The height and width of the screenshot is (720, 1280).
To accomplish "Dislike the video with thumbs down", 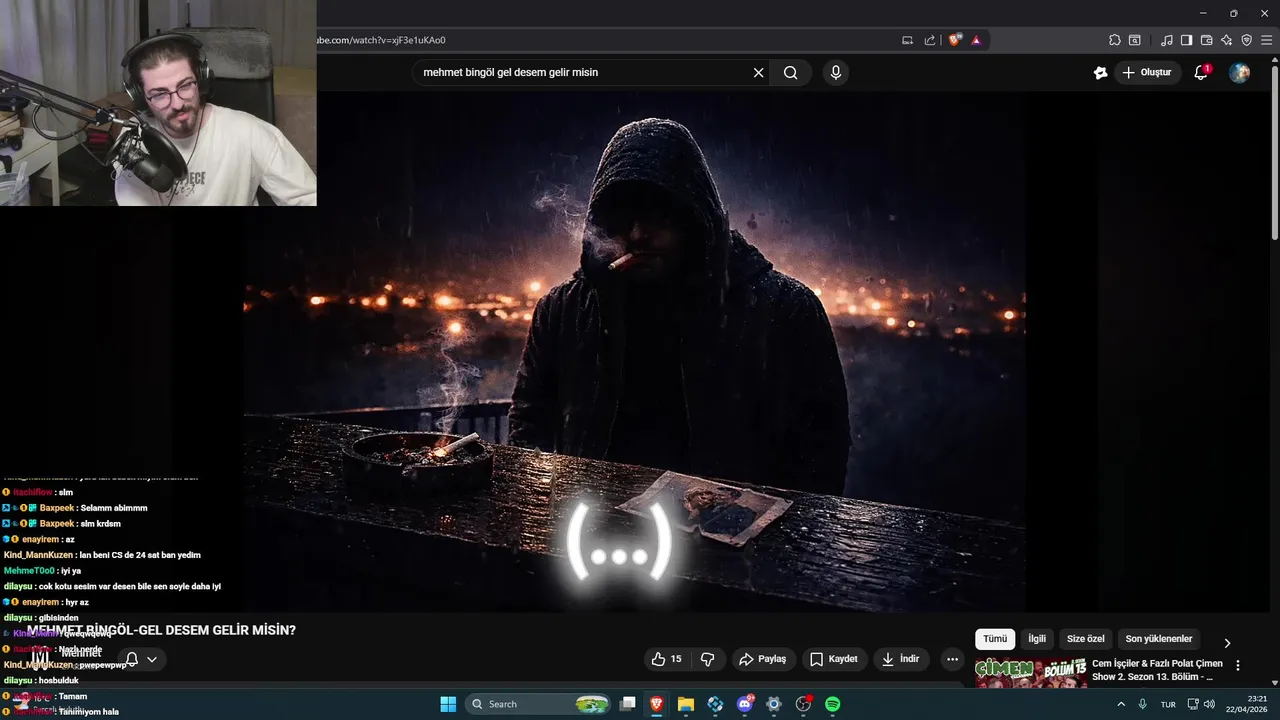I will point(708,659).
